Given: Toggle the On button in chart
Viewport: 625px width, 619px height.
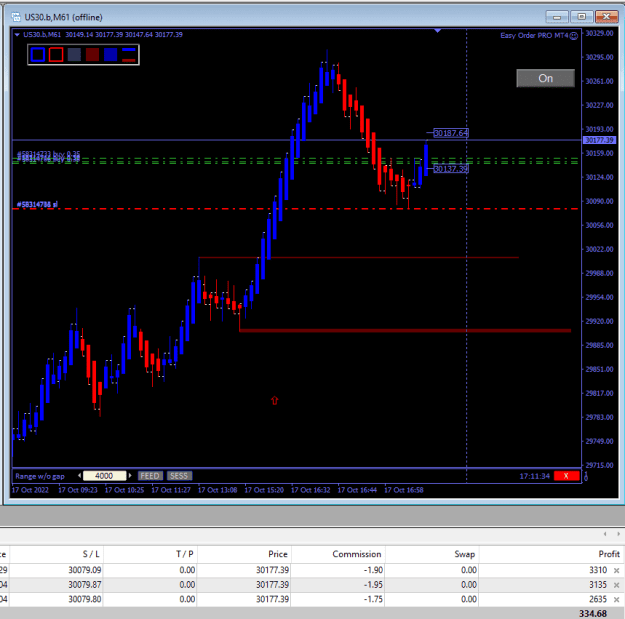Looking at the screenshot, I should 546,78.
